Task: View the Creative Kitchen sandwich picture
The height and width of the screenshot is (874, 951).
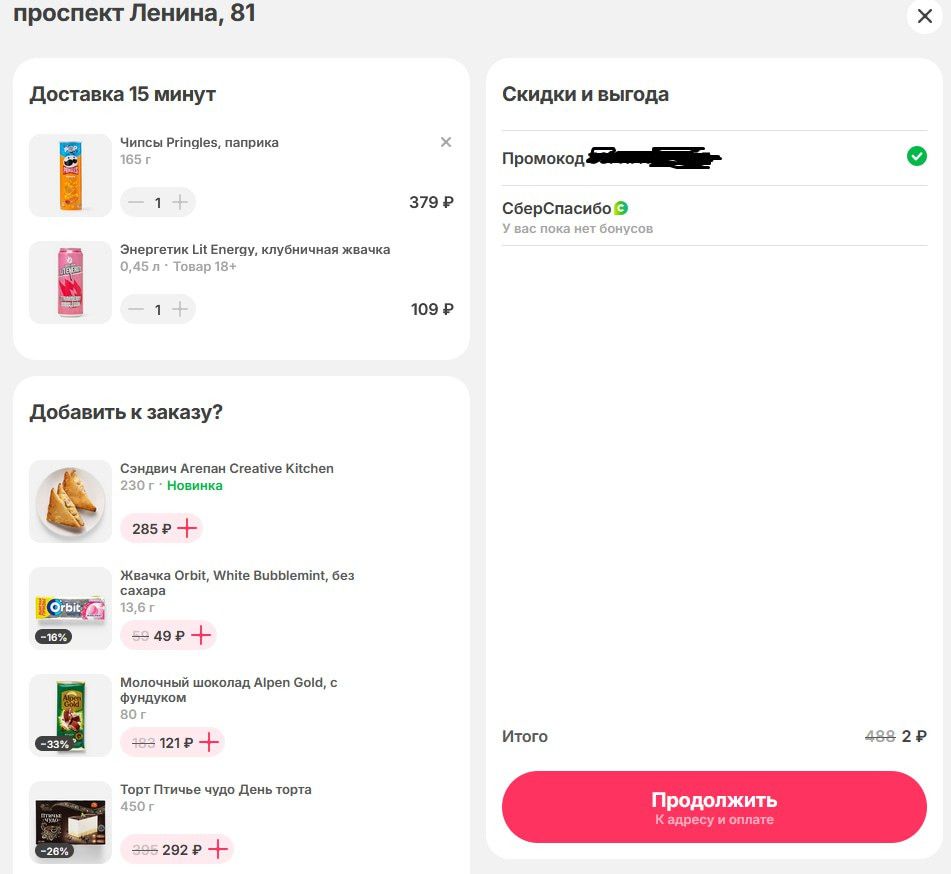Action: pos(70,501)
